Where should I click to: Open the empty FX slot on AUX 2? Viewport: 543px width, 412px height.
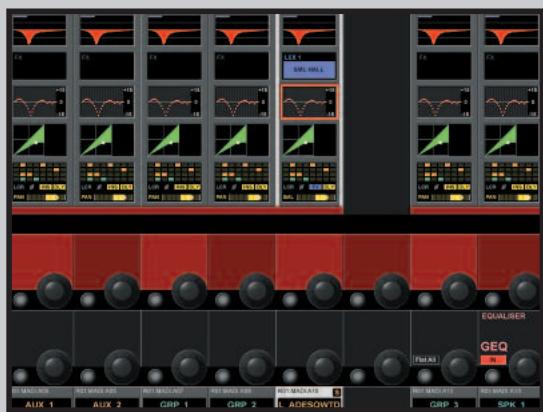(107, 66)
